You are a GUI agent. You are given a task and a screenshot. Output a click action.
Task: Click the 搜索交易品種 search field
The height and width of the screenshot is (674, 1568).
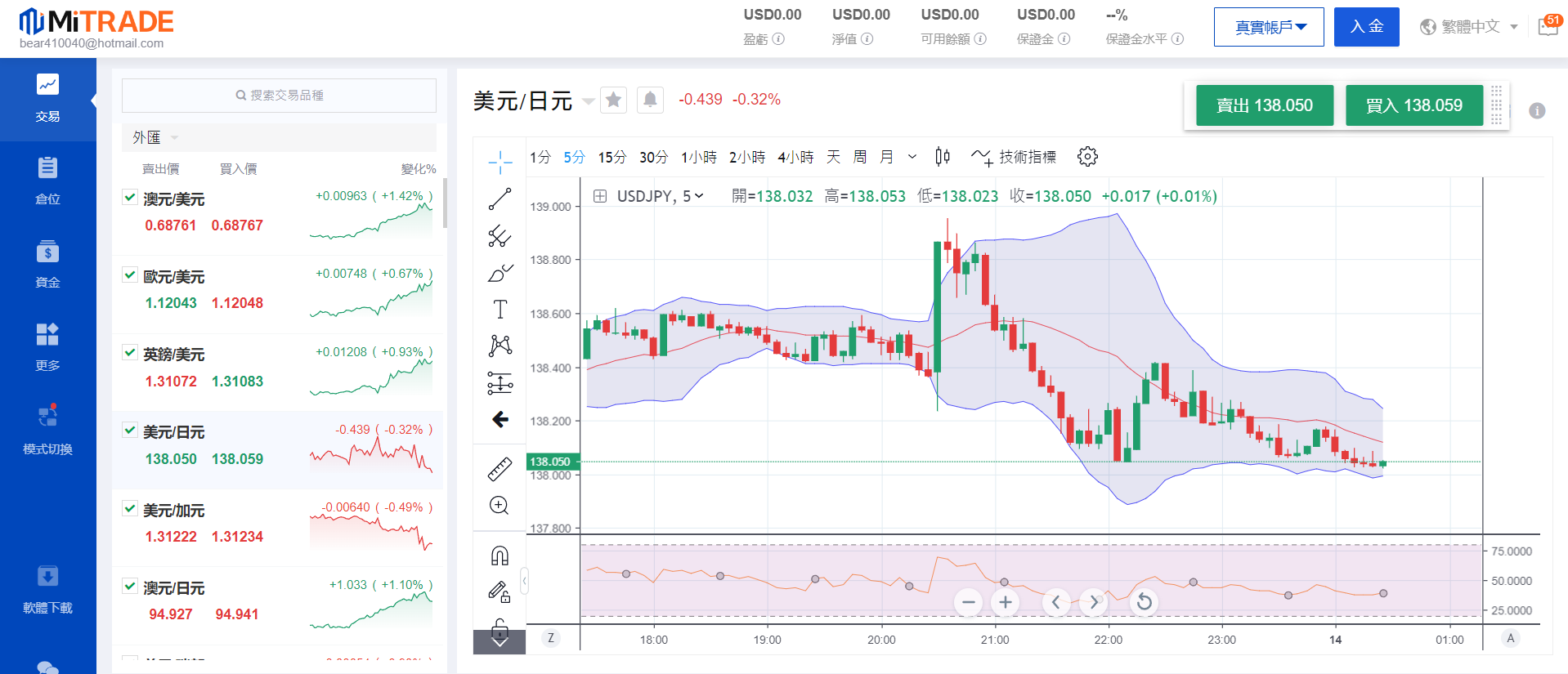click(279, 96)
